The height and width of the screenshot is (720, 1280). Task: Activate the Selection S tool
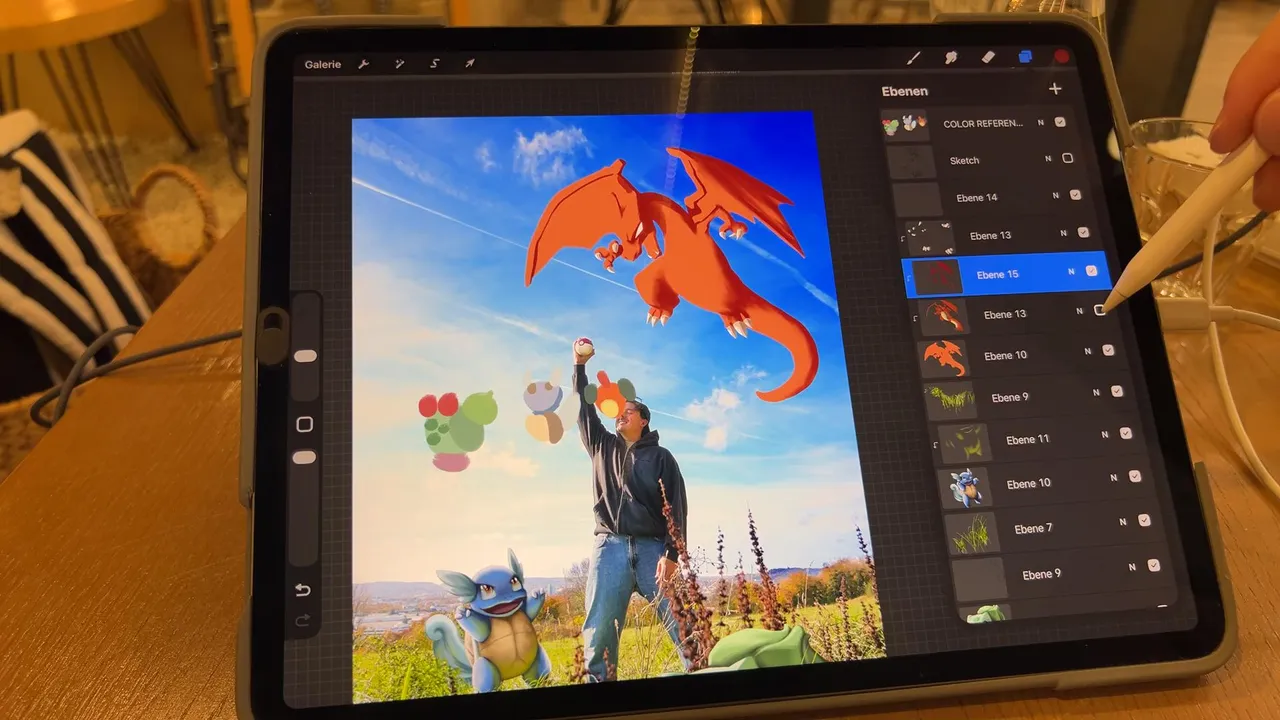pos(435,64)
